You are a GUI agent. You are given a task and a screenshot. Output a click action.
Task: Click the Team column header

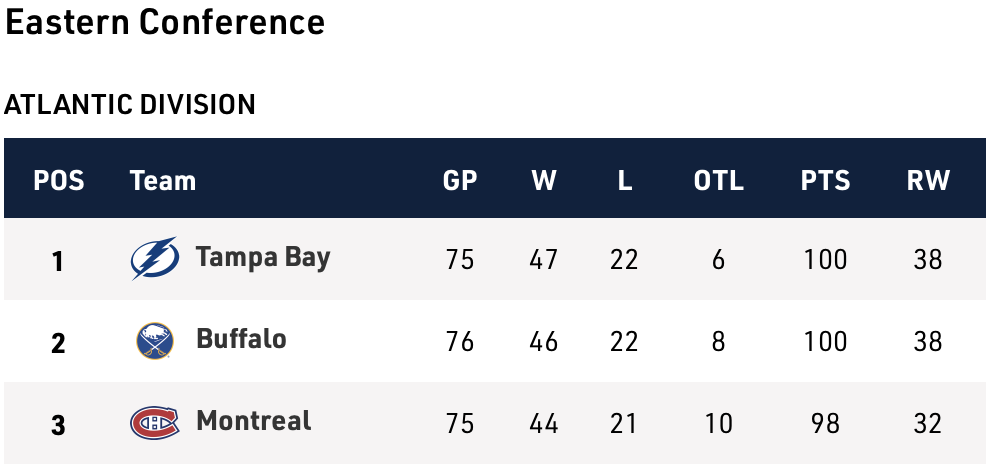click(163, 181)
